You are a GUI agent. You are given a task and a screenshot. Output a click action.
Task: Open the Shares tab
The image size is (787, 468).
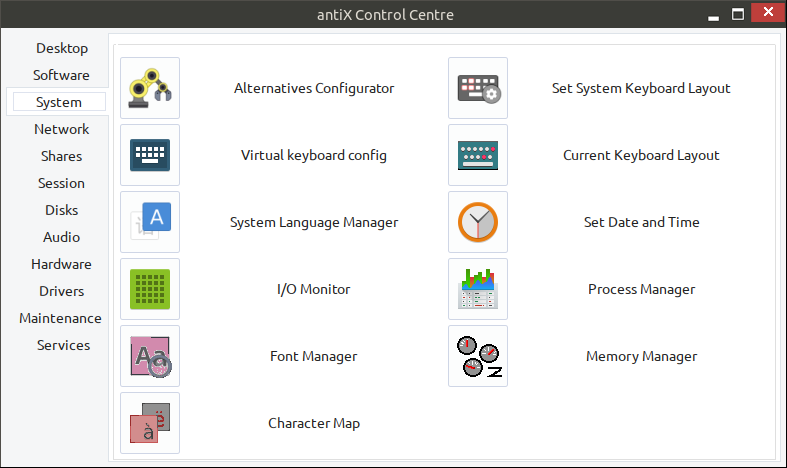[x=61, y=156]
